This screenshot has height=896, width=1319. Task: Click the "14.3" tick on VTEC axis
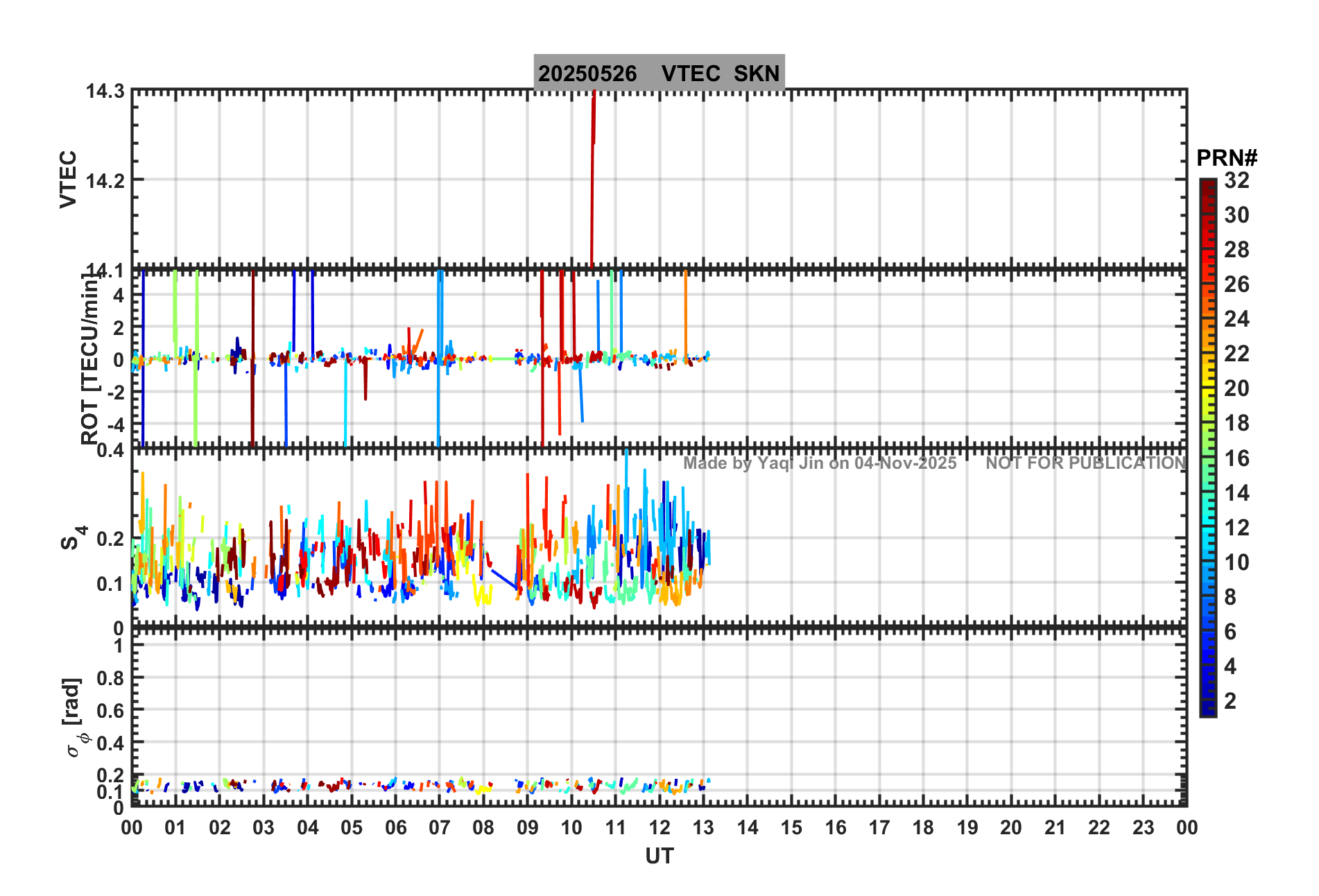click(105, 92)
